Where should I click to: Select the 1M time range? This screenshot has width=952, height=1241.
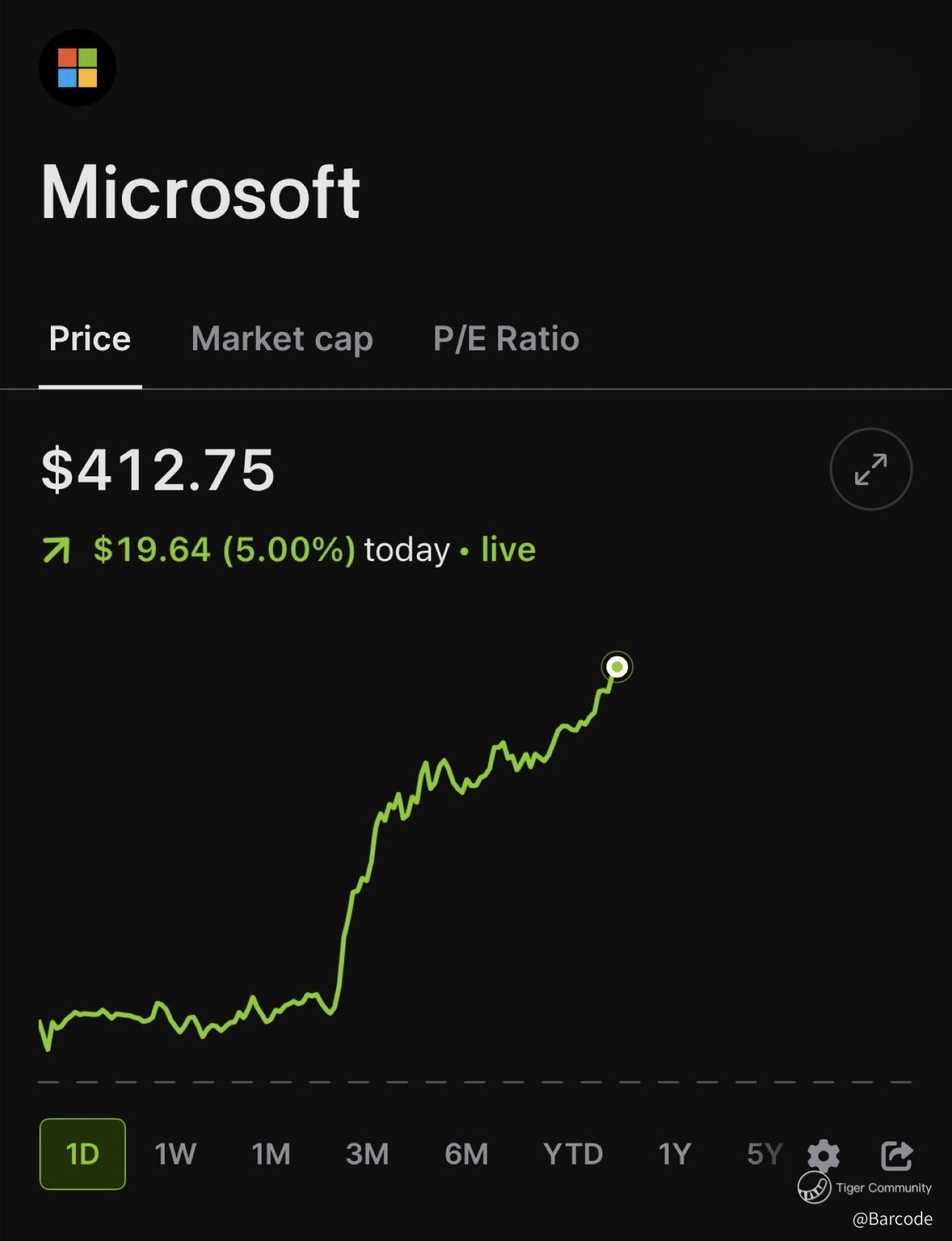click(x=271, y=1154)
